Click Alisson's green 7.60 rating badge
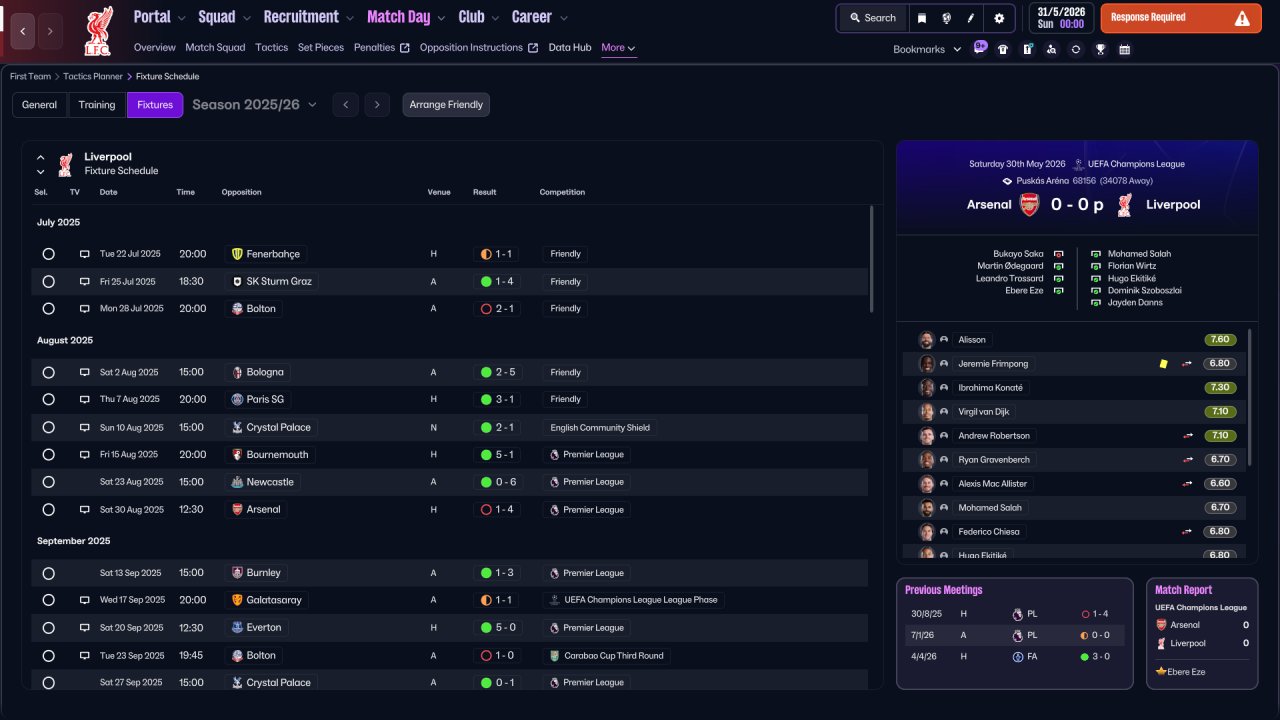Screen dimensions: 1280x720 (x=1221, y=340)
